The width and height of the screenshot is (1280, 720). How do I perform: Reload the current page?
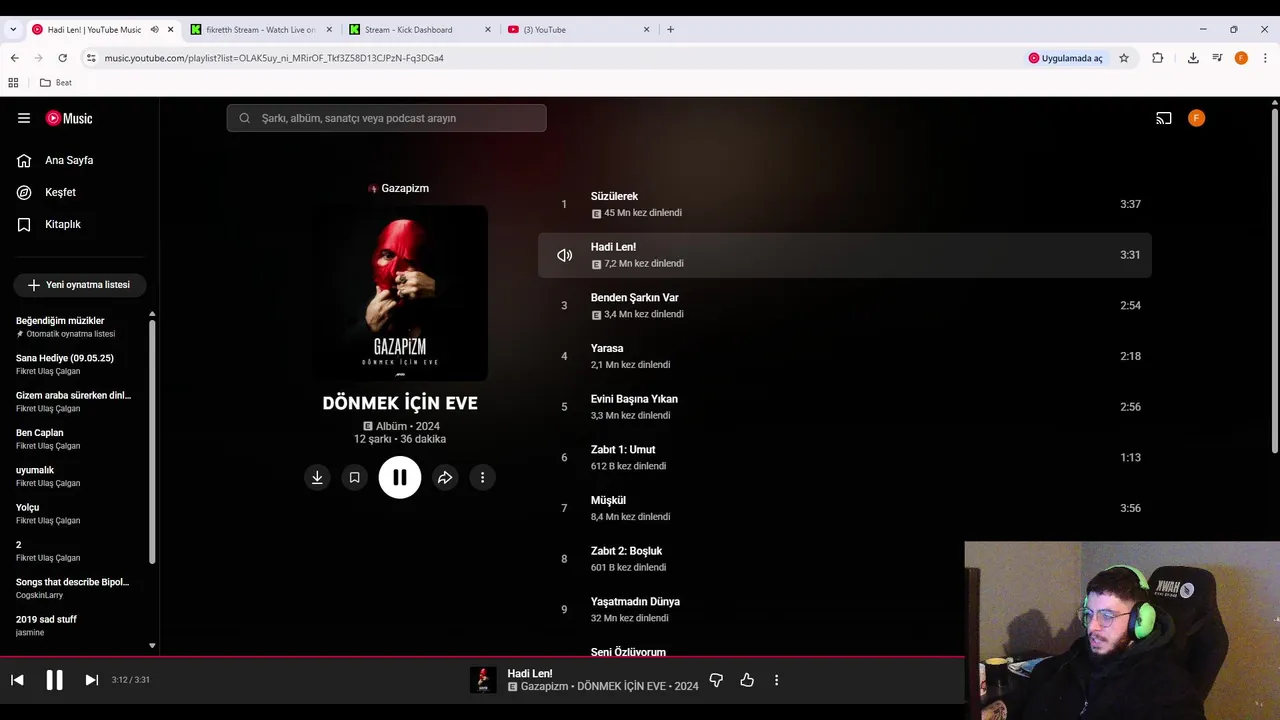(x=62, y=58)
